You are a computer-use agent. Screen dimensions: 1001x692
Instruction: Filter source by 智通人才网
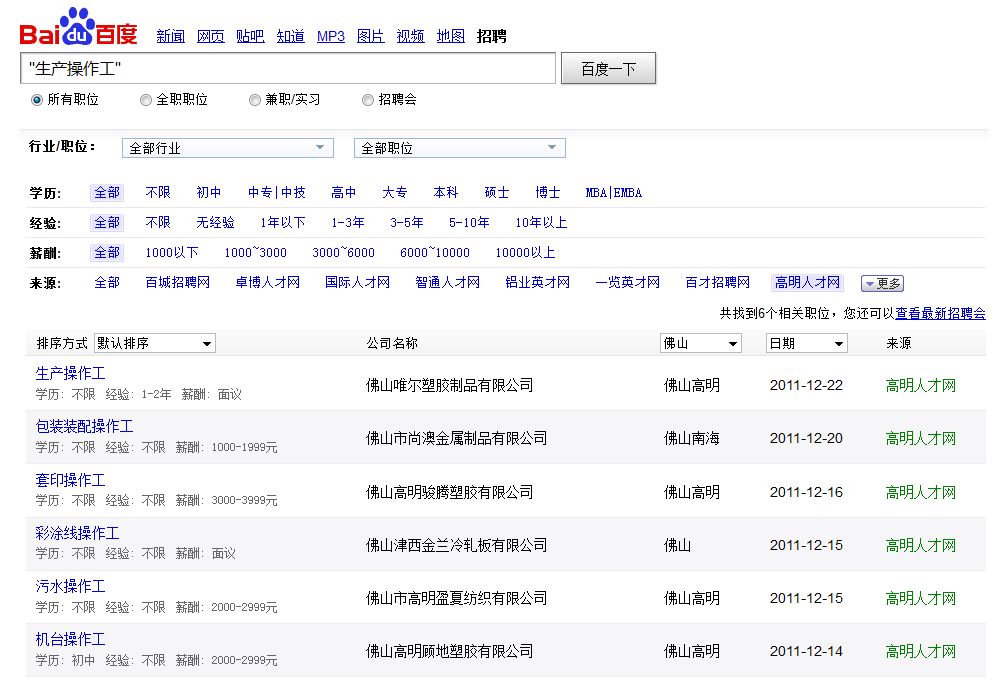(x=448, y=283)
